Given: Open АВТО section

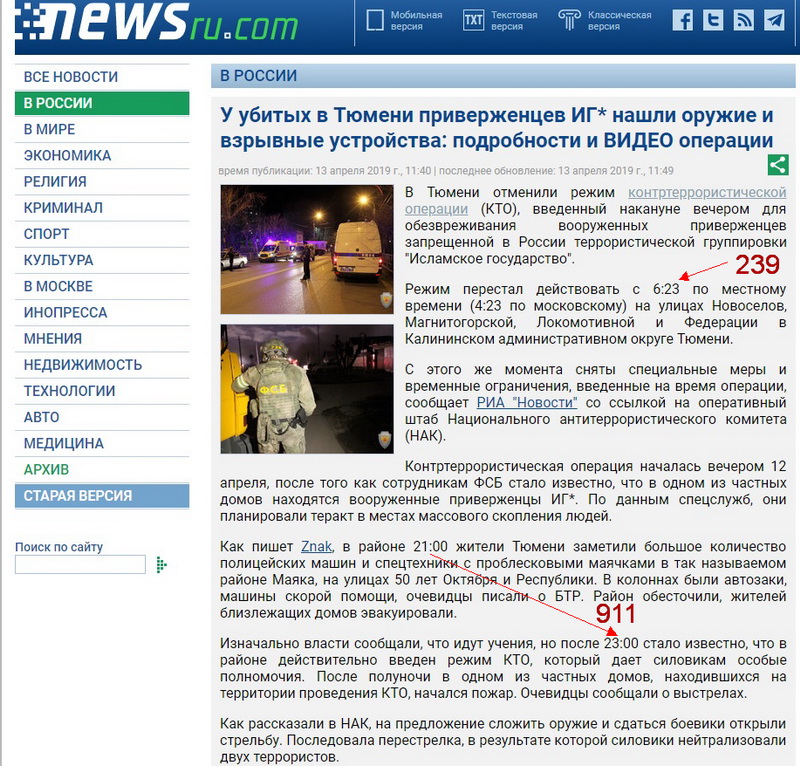Looking at the screenshot, I should 102,417.
